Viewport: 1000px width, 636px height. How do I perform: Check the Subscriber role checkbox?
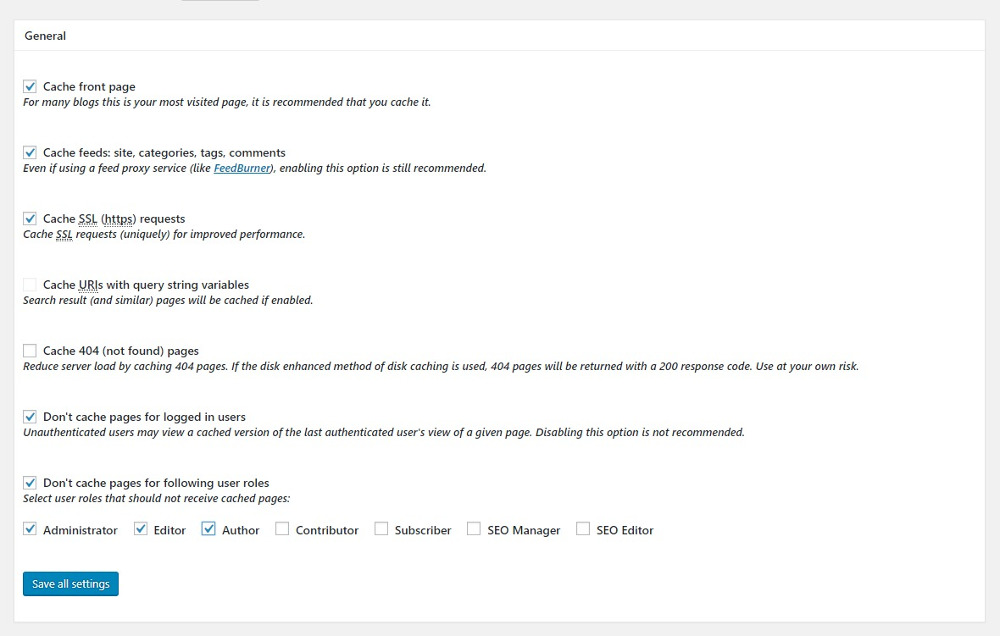tap(381, 529)
